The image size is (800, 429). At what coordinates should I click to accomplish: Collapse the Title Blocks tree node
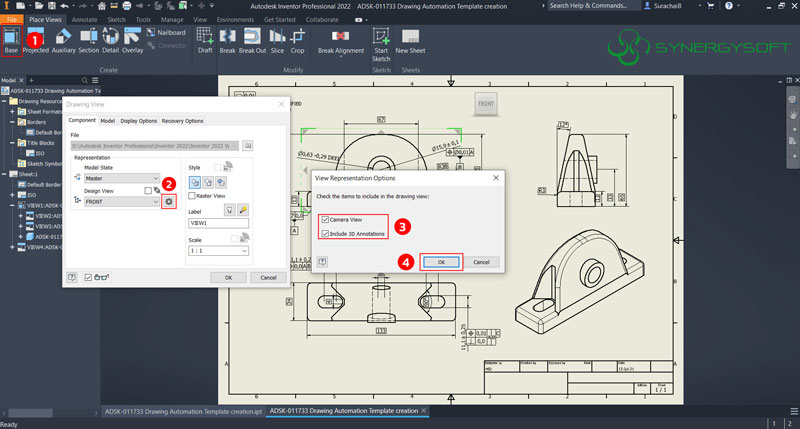(x=12, y=143)
